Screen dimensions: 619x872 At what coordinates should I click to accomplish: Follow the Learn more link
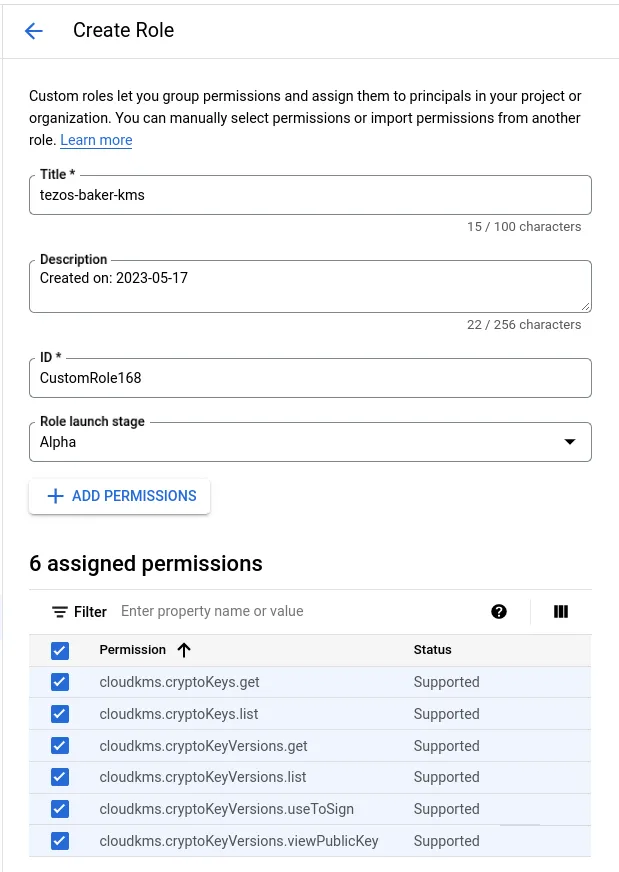point(96,140)
